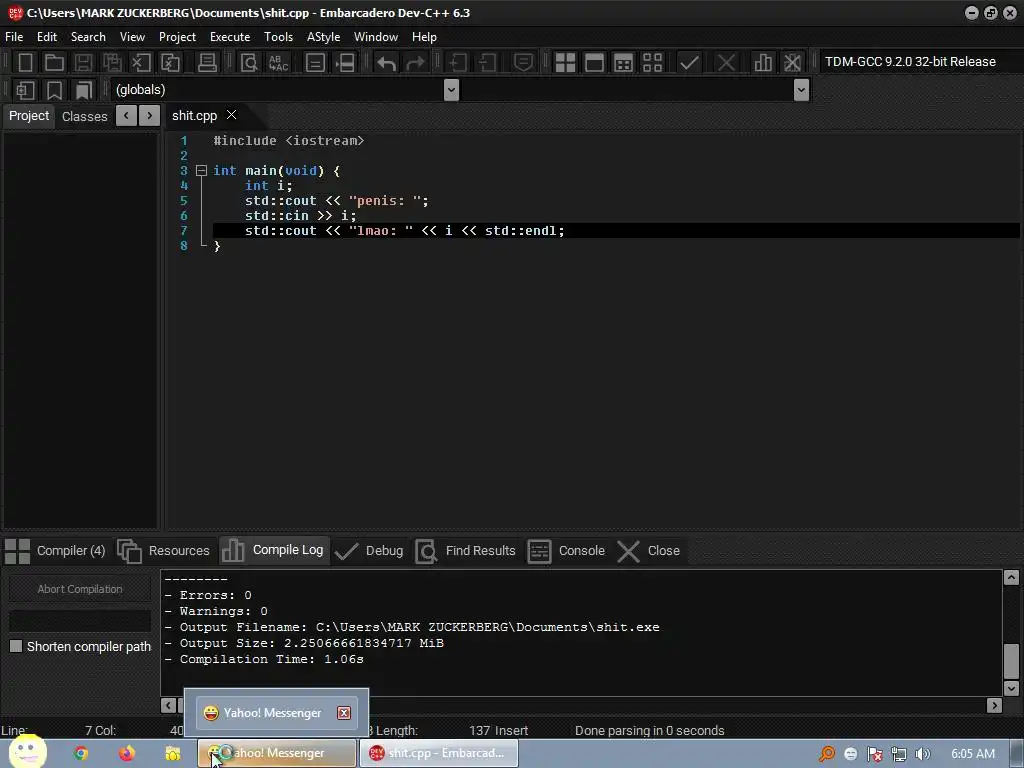Close the Yahoo! Messenger taskbar preview popup
Viewport: 1024px width, 768px height.
click(344, 713)
